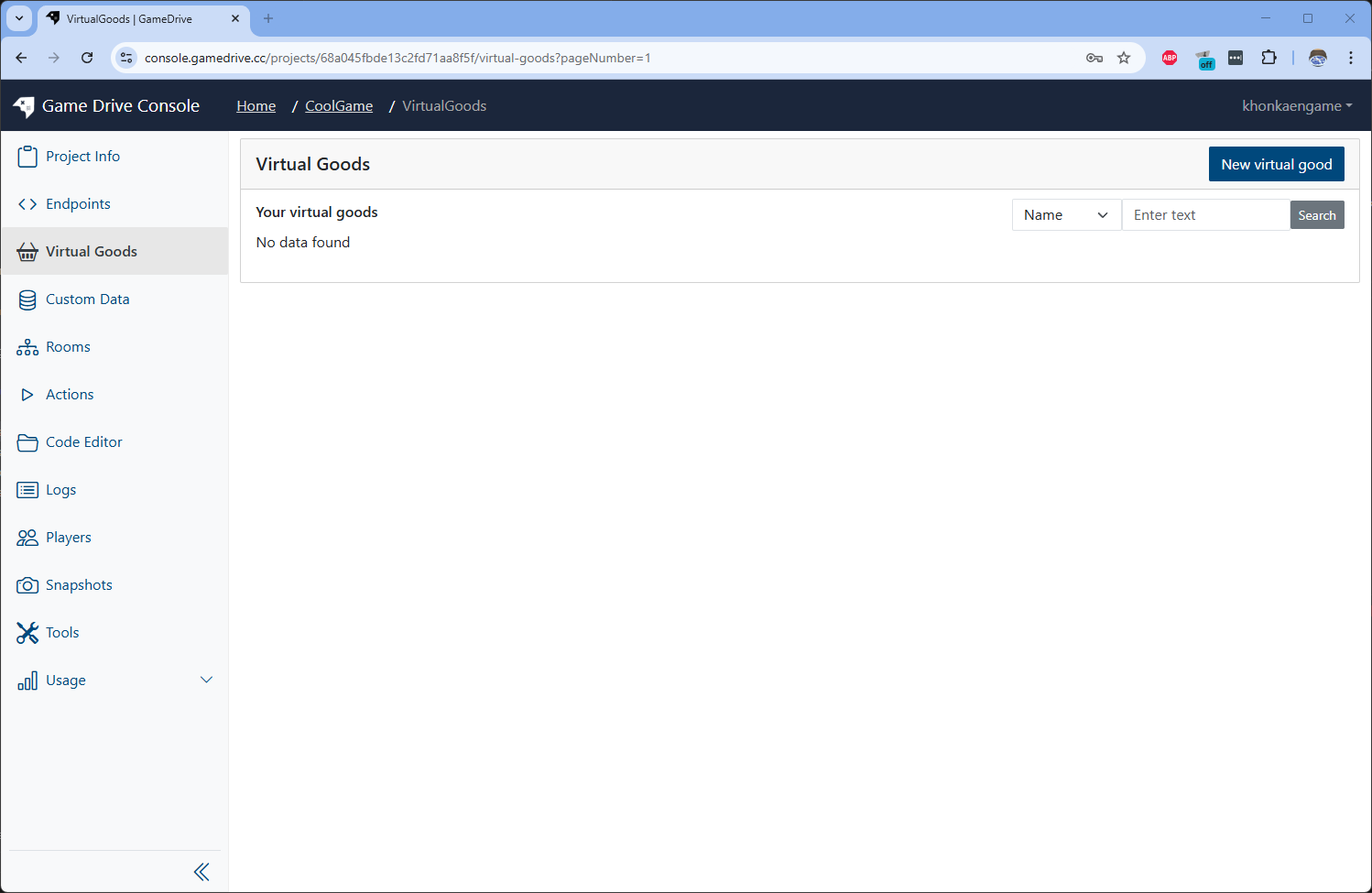1372x893 pixels.
Task: Click the Project Info clipboard icon
Action: (x=27, y=157)
